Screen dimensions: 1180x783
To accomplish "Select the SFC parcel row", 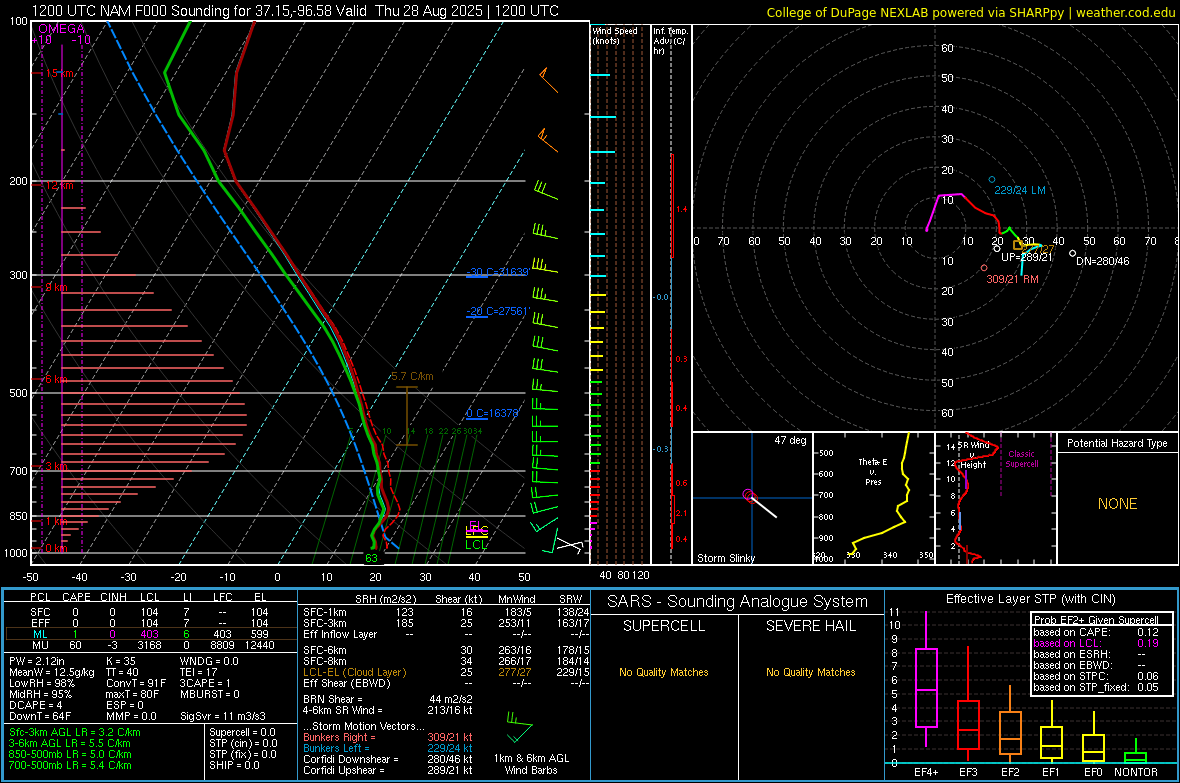I will tap(150, 612).
